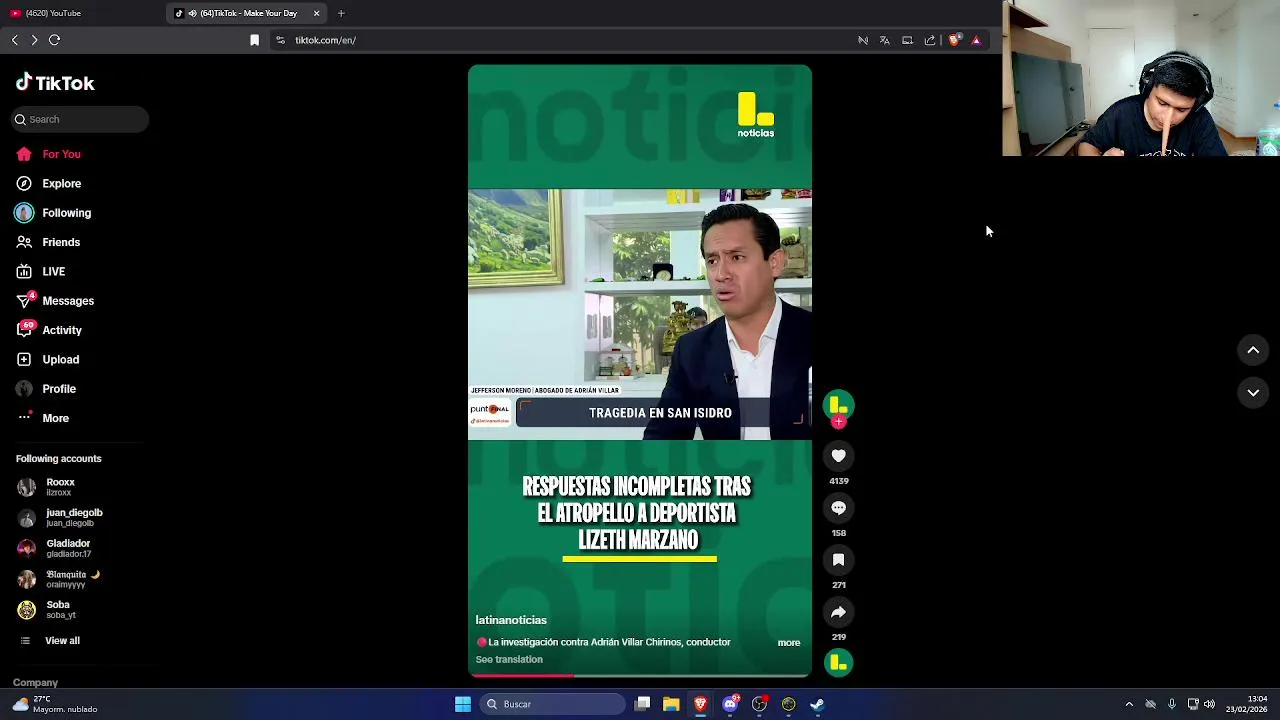Open Steam from the taskbar
The image size is (1280, 720).
(817, 704)
